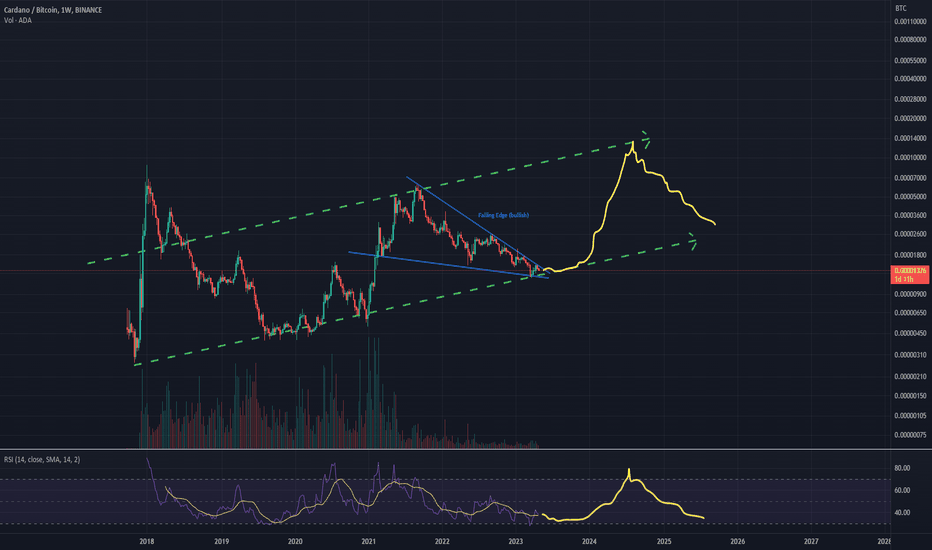Click the 0.00000450 price axis label
The height and width of the screenshot is (550, 932).
(910, 334)
